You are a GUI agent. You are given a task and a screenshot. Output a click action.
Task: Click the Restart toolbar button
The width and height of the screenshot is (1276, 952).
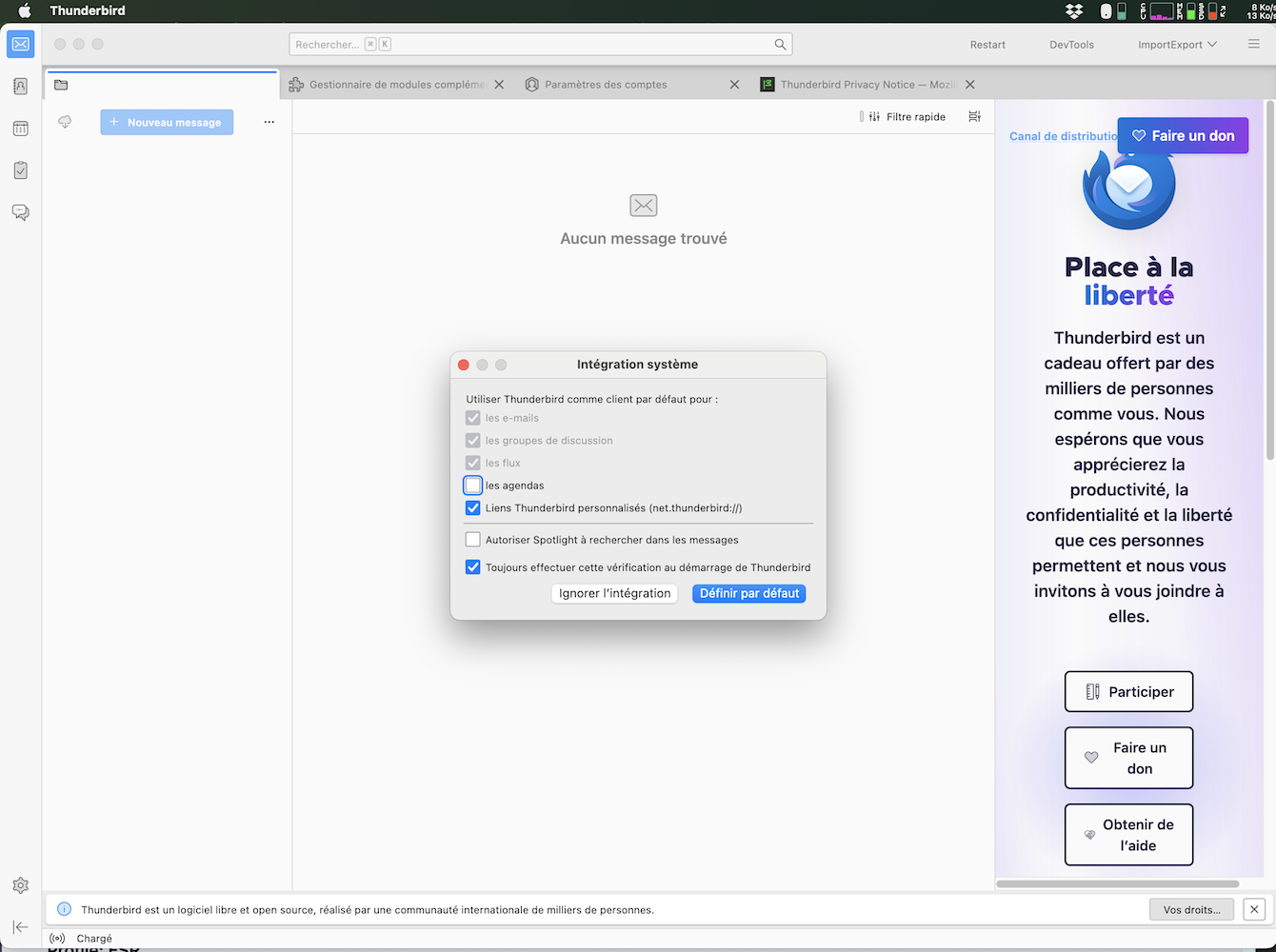click(987, 45)
